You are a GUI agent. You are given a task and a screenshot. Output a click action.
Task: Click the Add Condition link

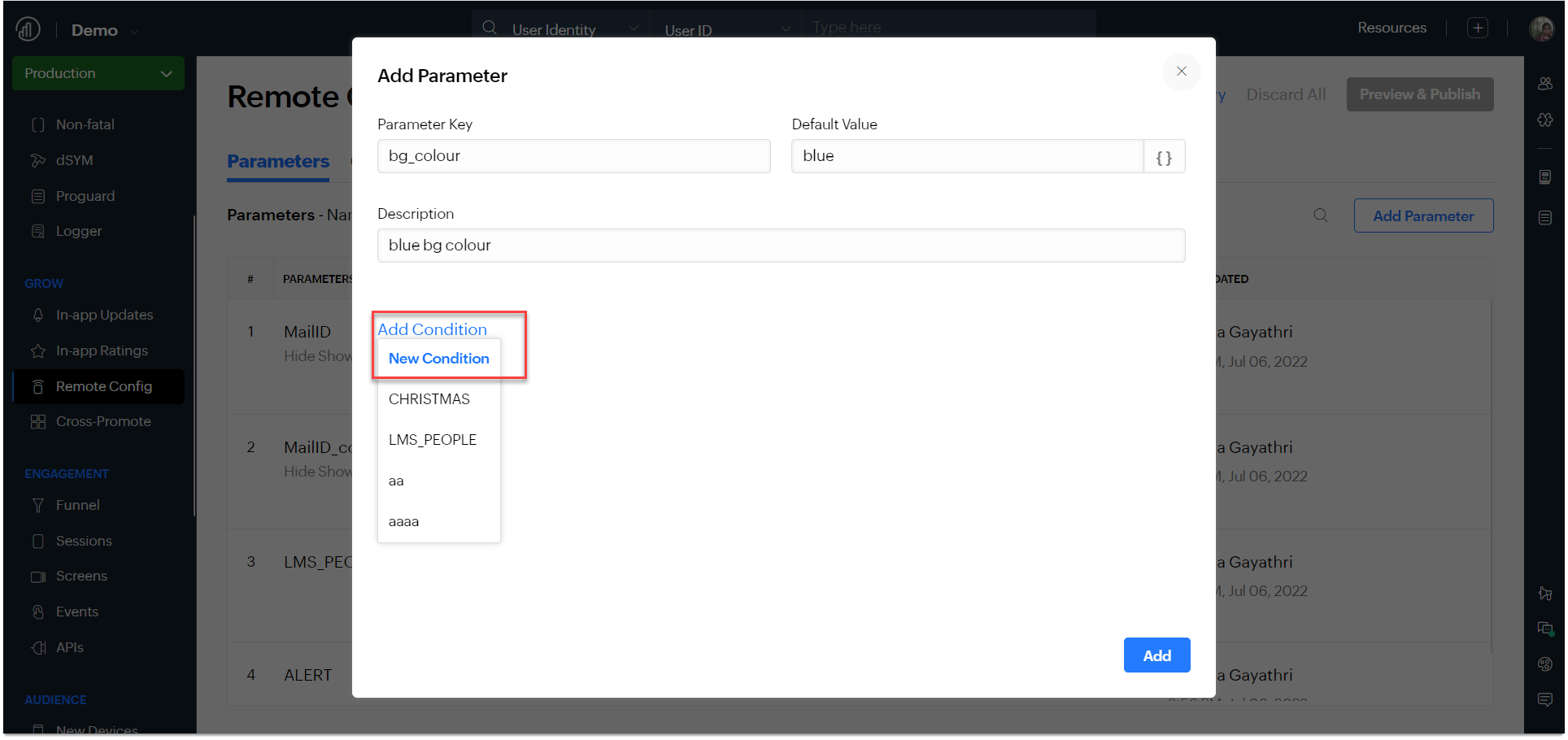click(432, 329)
